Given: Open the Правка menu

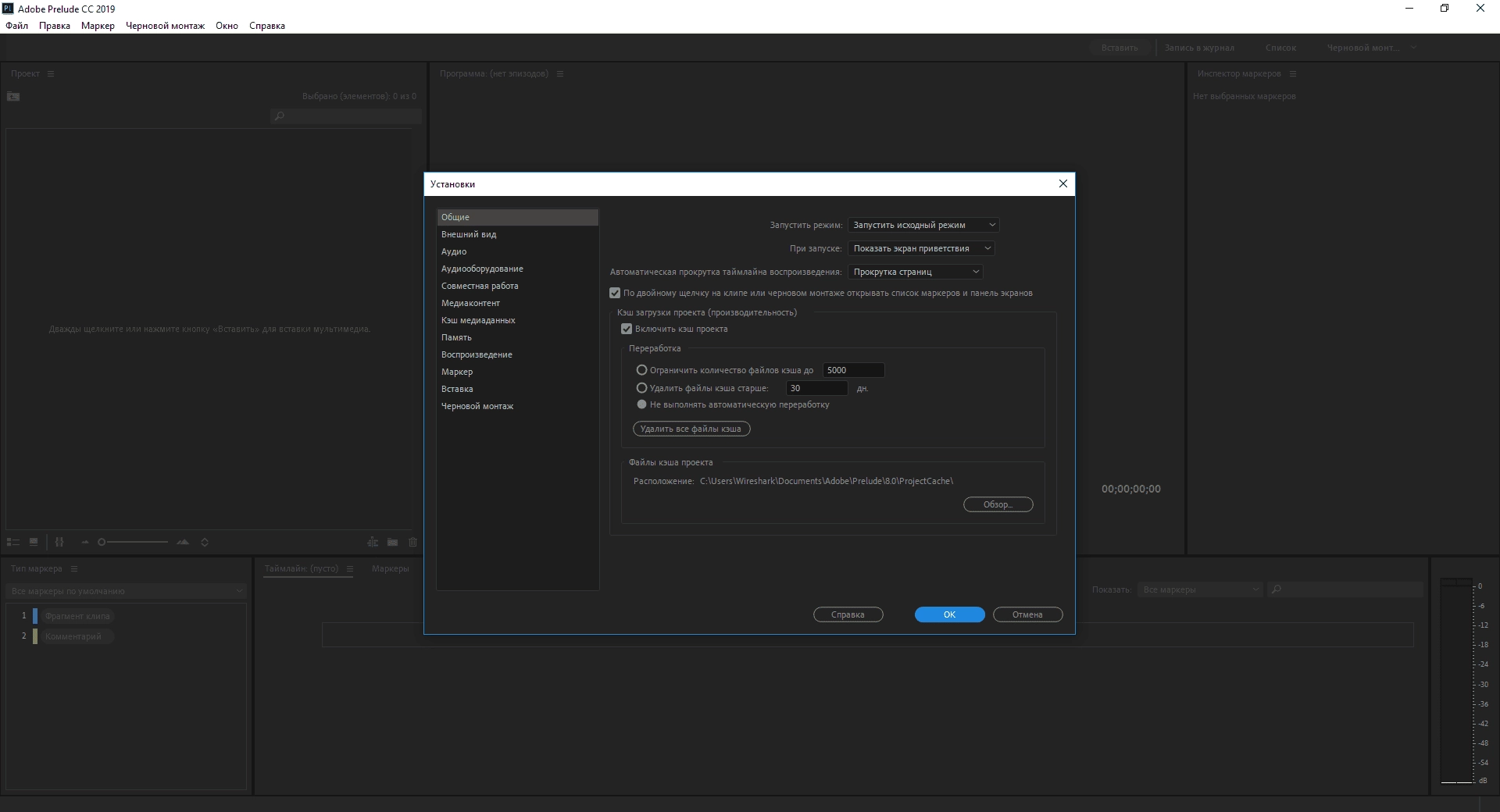Looking at the screenshot, I should (55, 26).
